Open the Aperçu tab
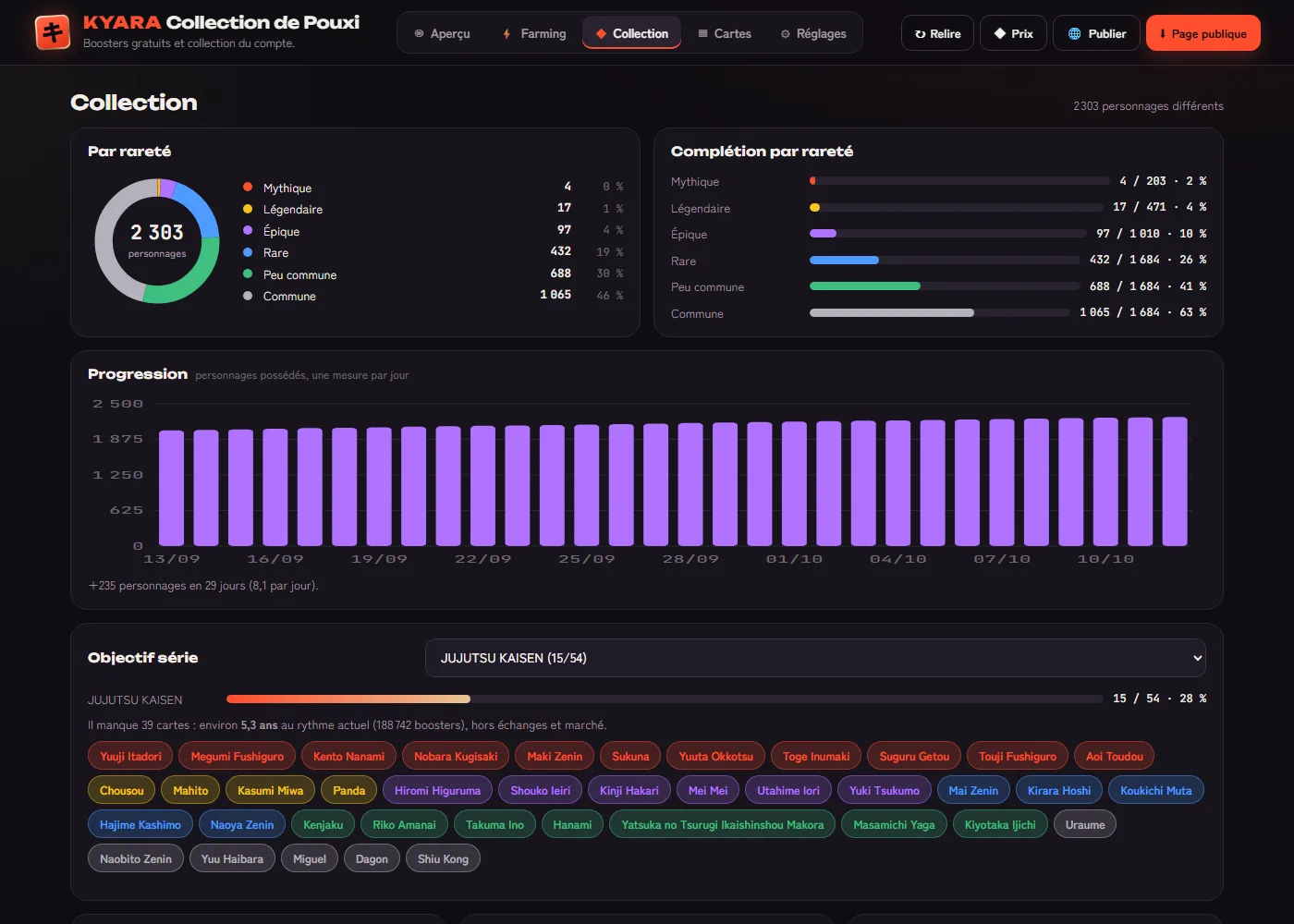This screenshot has width=1294, height=924. pos(442,33)
